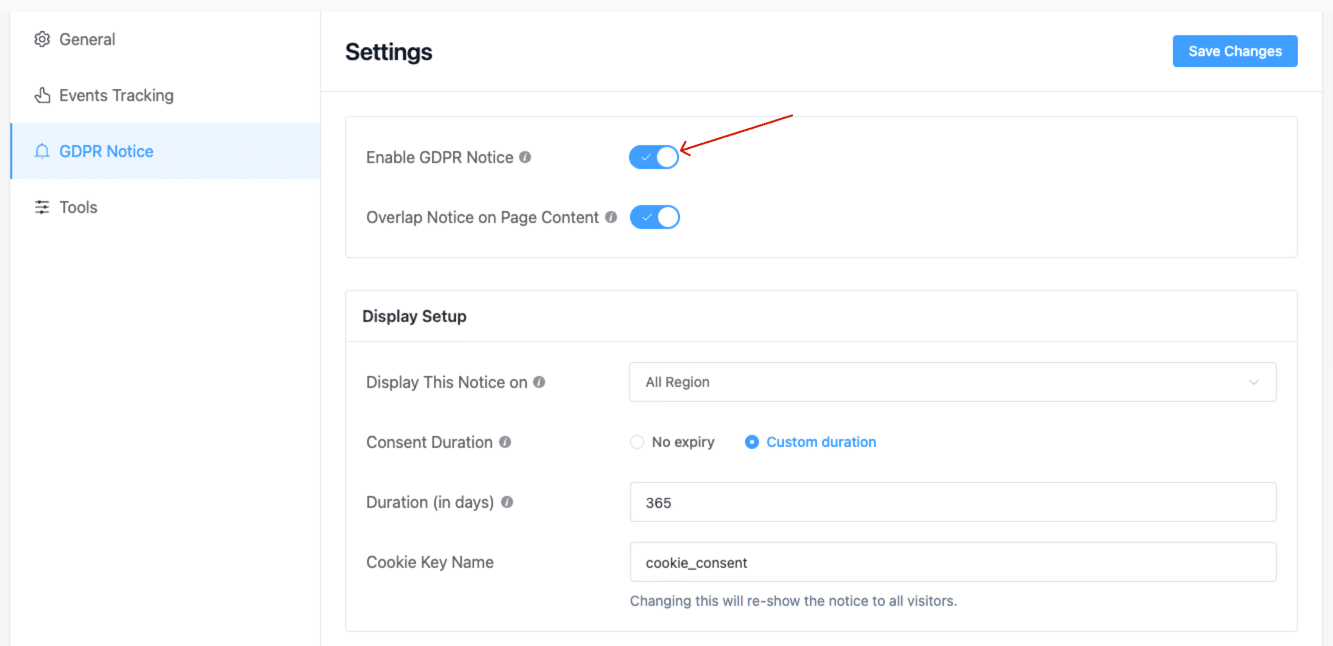Click the hand icon beside Events Tracking
1333x646 pixels.
(41, 95)
